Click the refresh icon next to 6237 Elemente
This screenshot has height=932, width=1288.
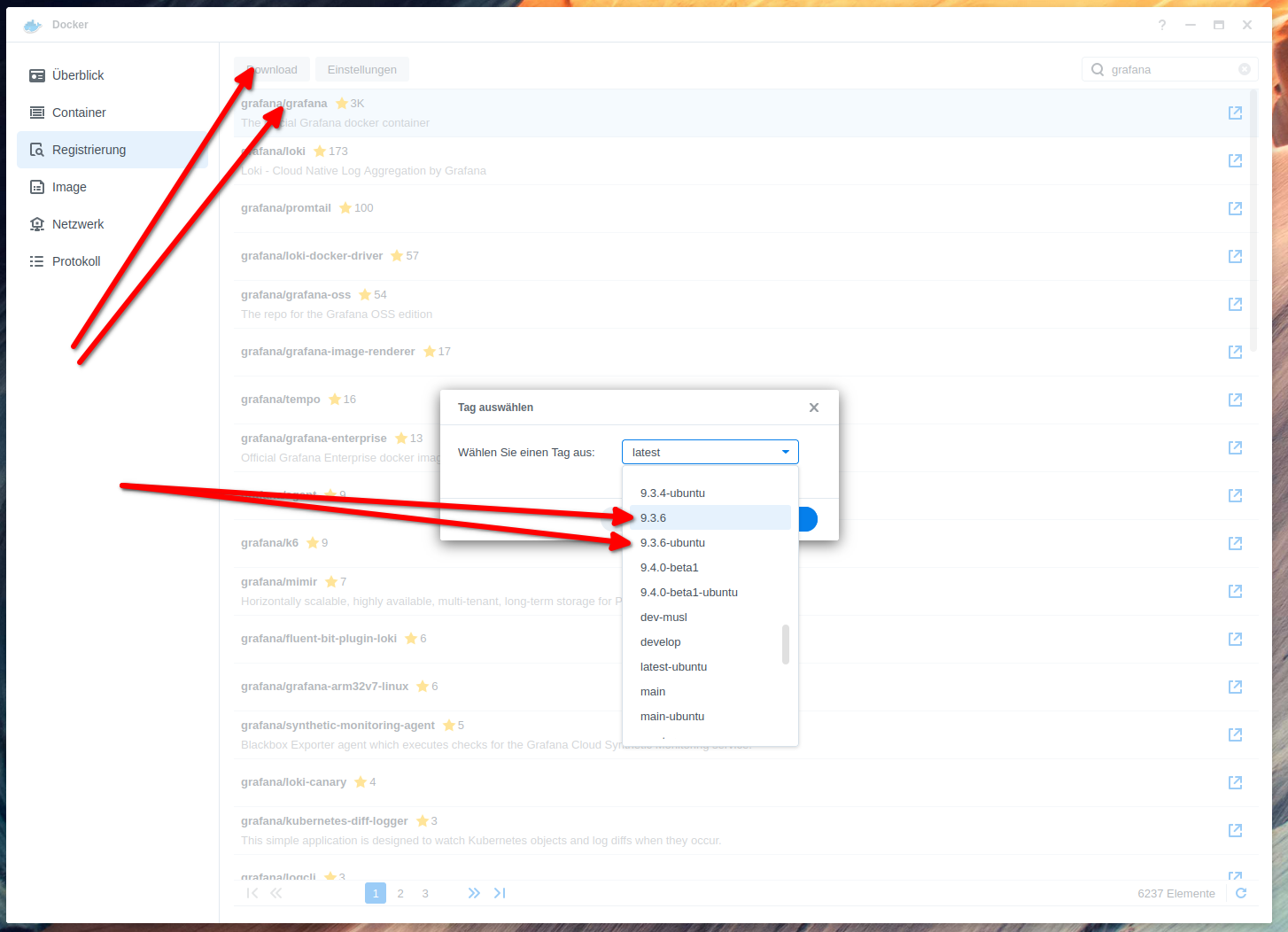[1241, 893]
